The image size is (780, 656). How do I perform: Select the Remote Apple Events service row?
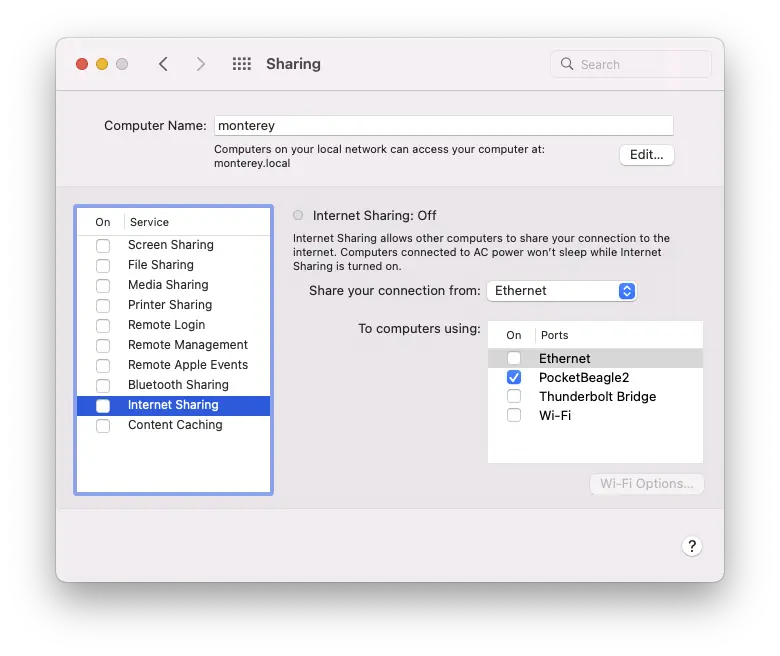pyautogui.click(x=174, y=365)
